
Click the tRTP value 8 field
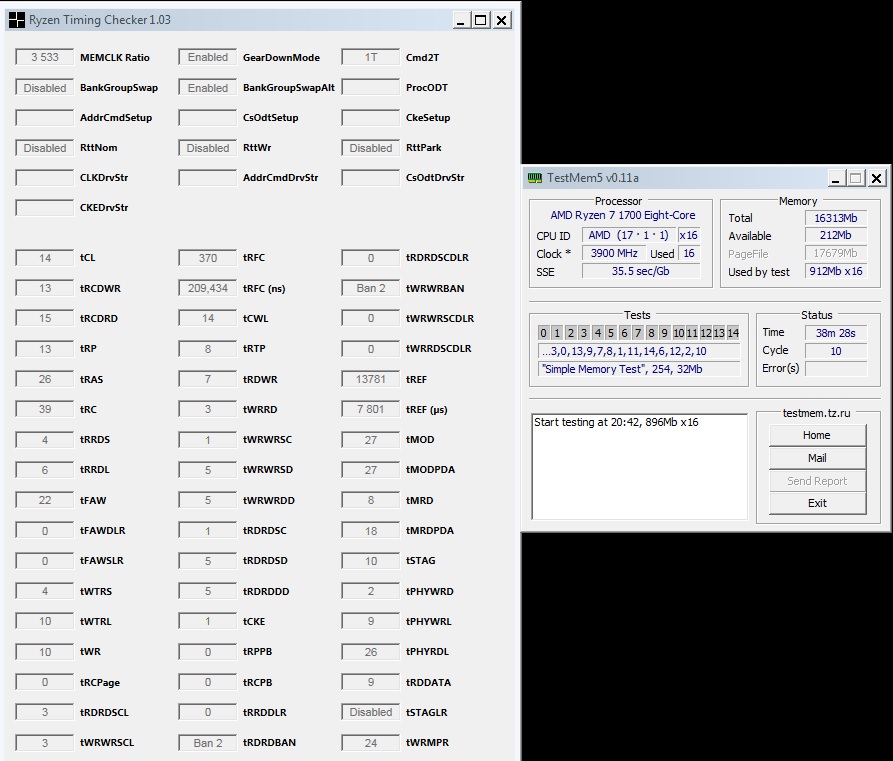point(207,349)
